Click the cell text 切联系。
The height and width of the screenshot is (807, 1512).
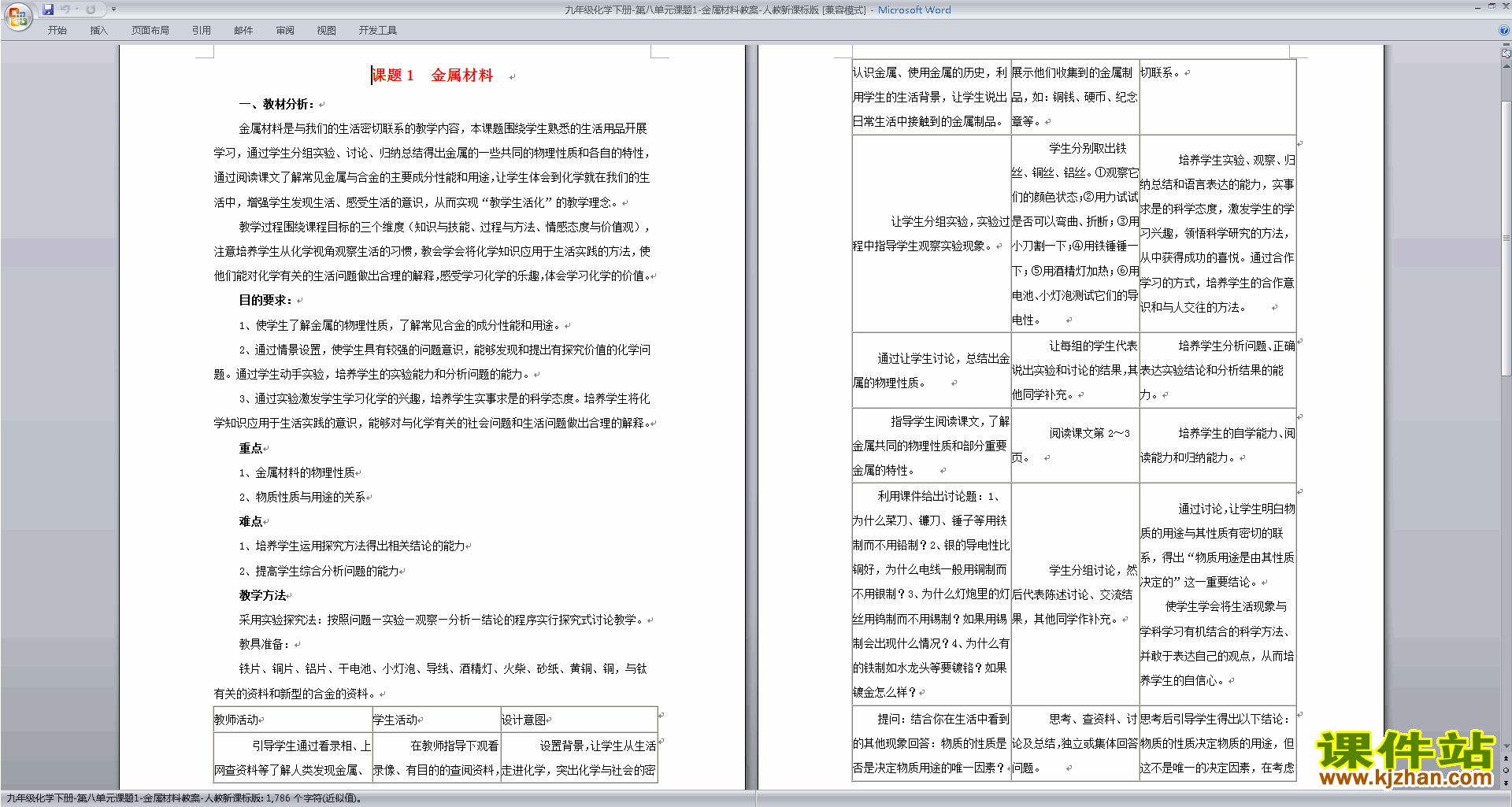(x=1160, y=72)
